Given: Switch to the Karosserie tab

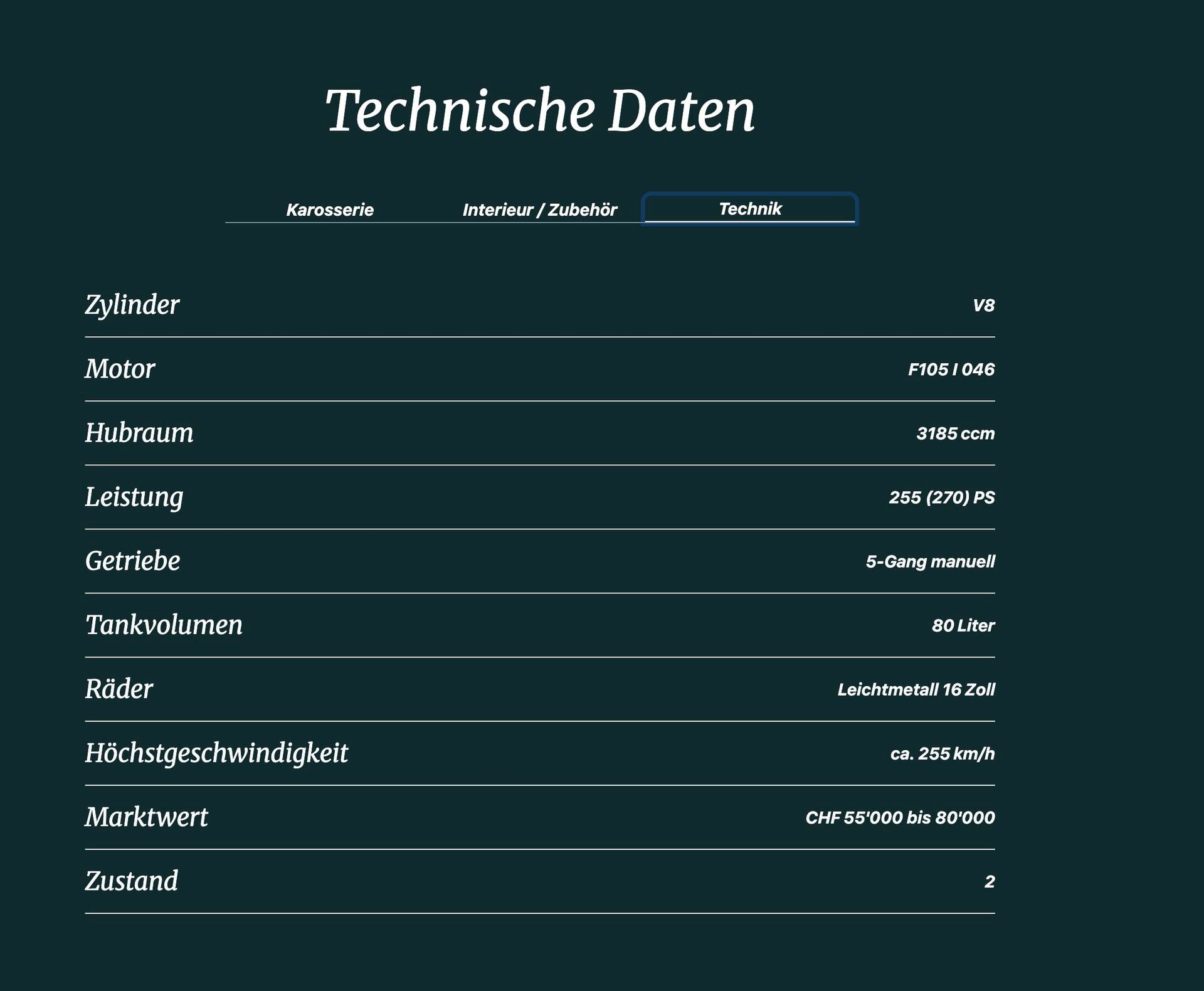Looking at the screenshot, I should [x=330, y=209].
